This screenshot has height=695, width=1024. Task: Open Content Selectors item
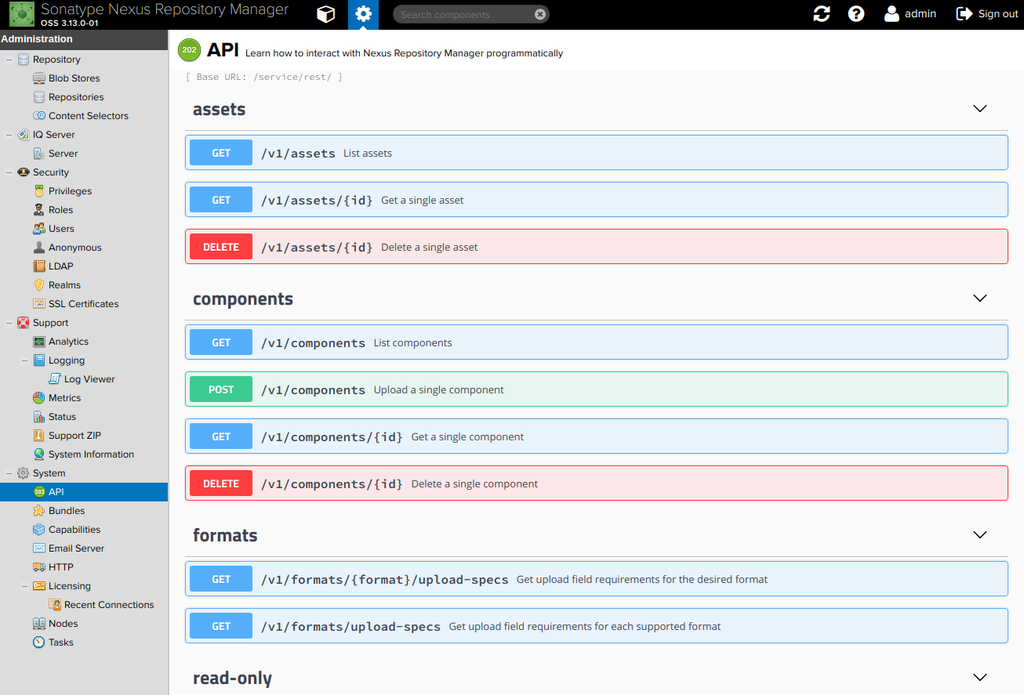tap(88, 116)
